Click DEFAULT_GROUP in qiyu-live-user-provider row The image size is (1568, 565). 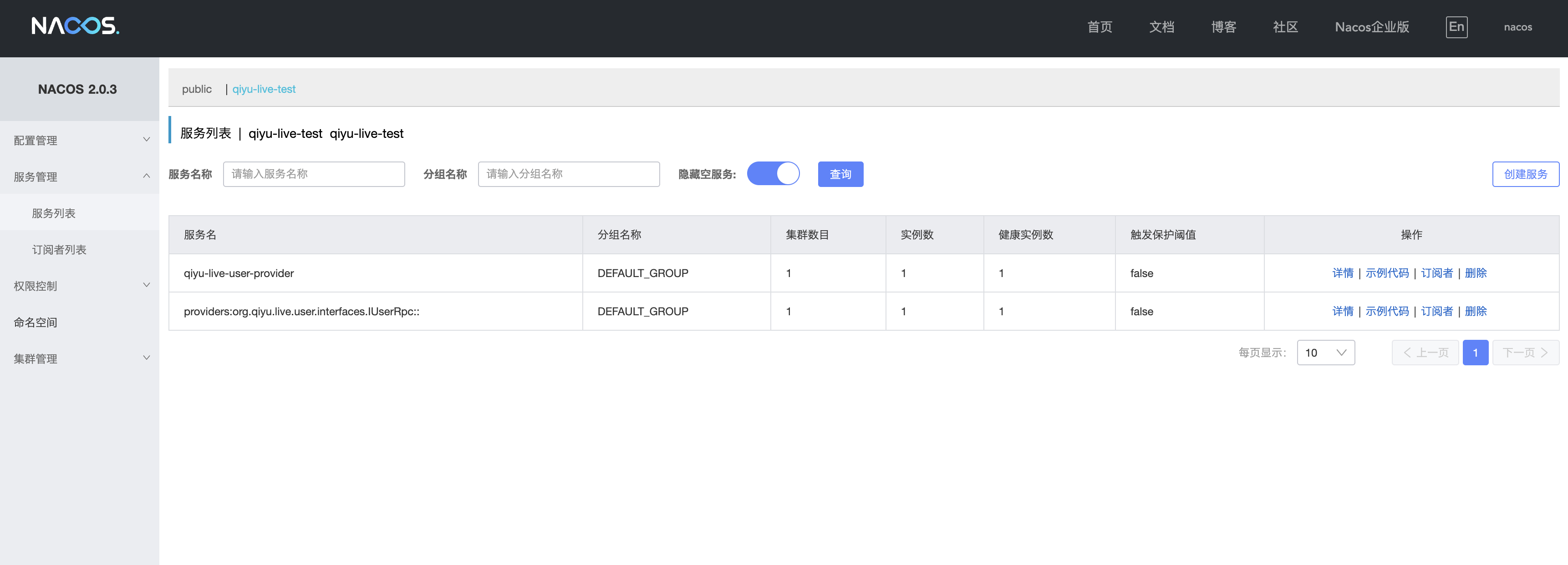click(643, 273)
